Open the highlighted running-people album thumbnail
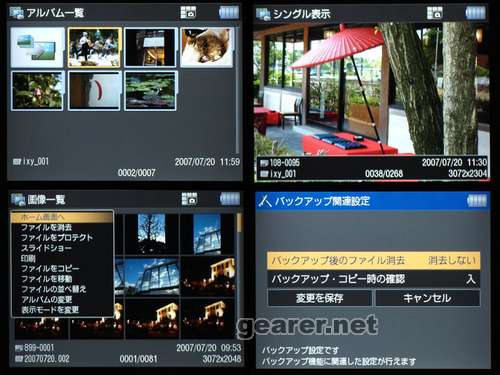Screen dimensions: 500x375 95,47
